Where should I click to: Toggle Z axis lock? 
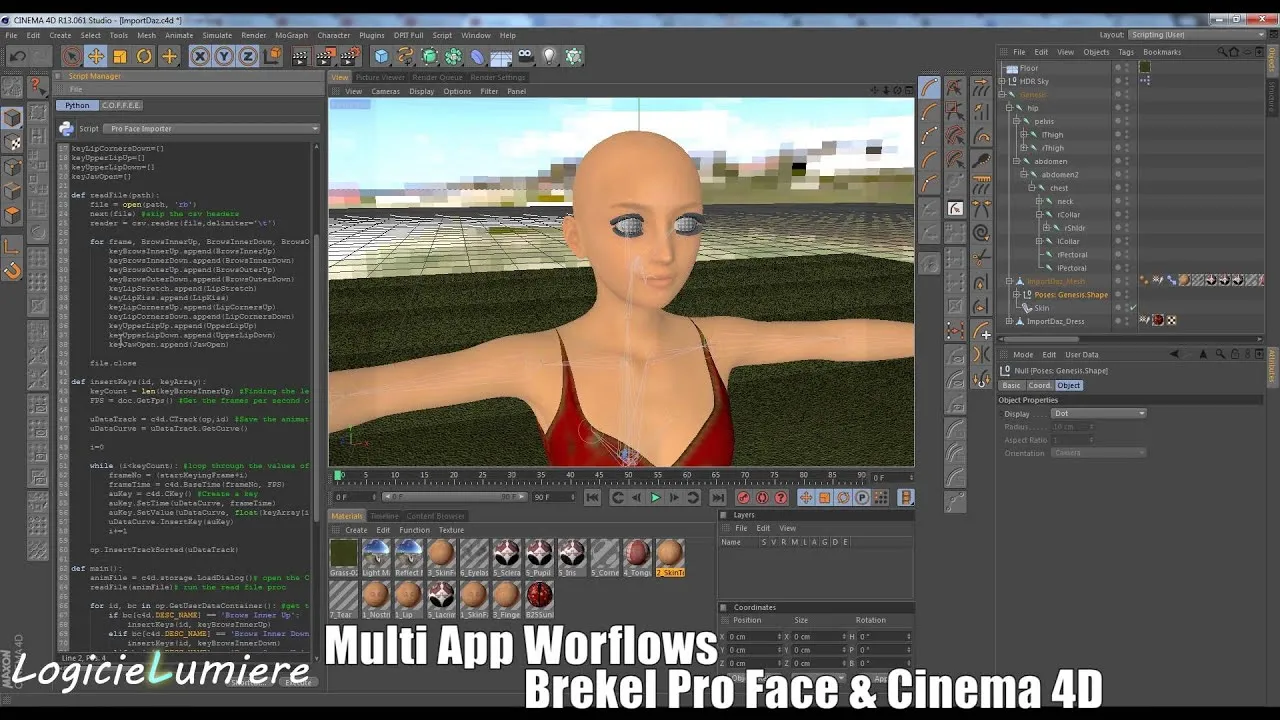[248, 57]
